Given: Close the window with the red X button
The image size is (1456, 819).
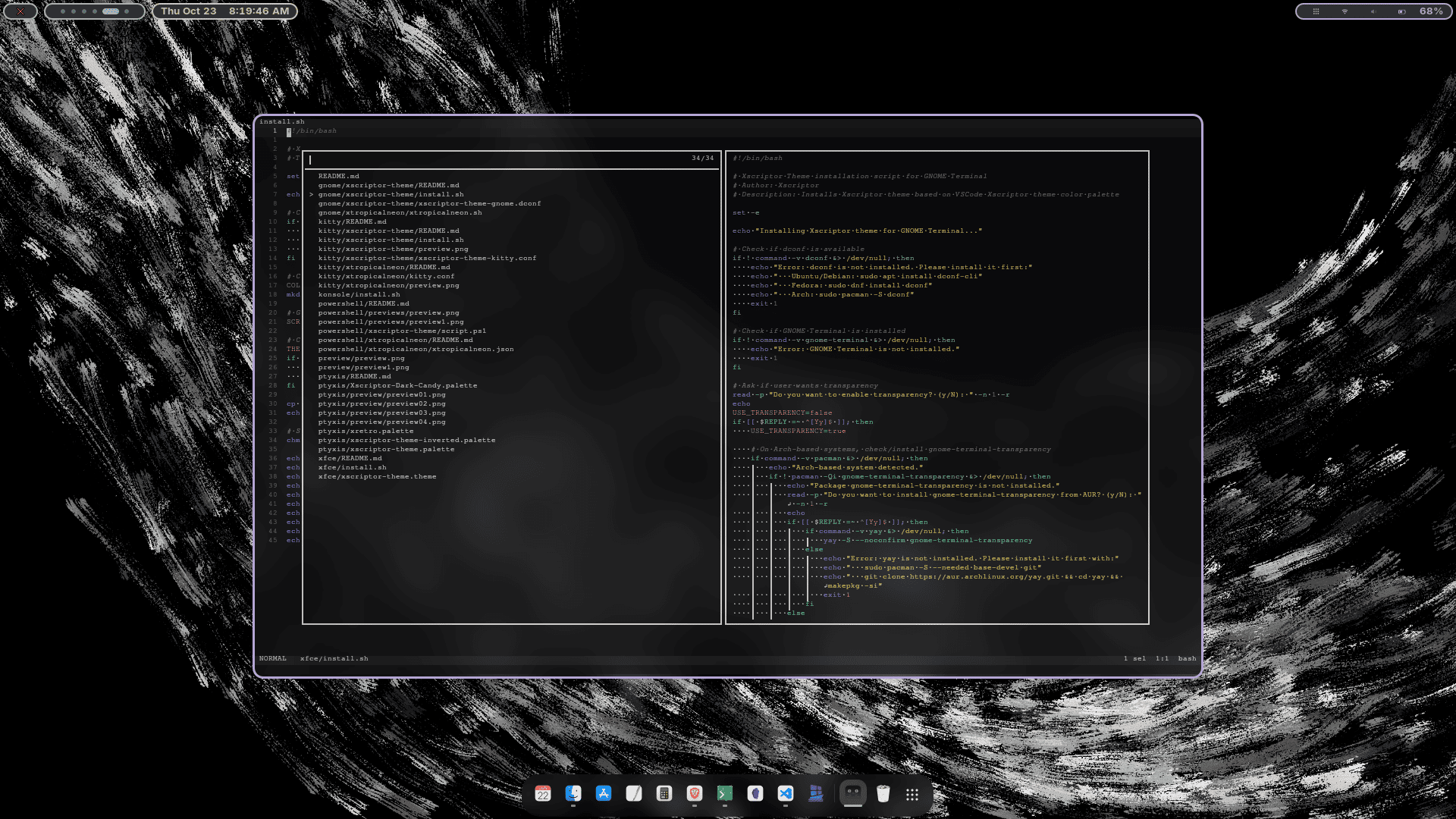Looking at the screenshot, I should (x=20, y=11).
